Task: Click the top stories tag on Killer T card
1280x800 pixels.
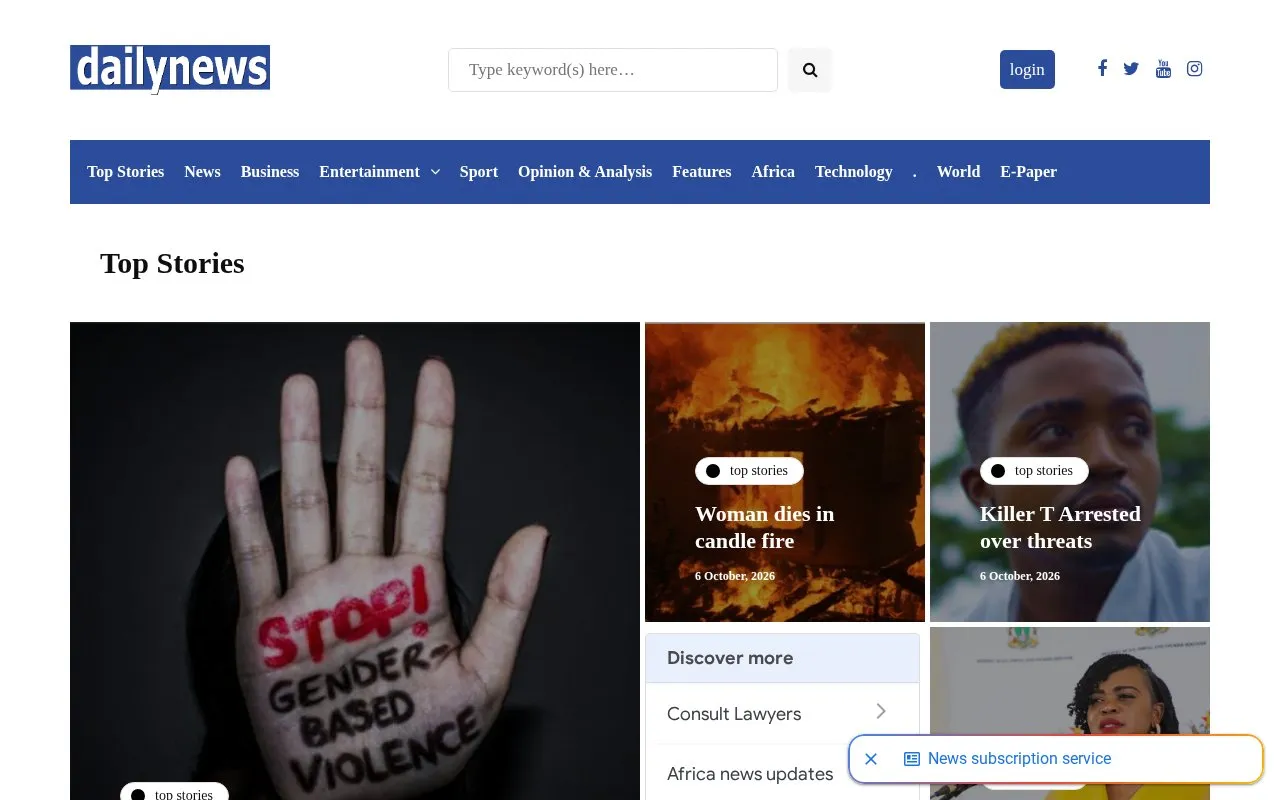Action: (x=1034, y=471)
